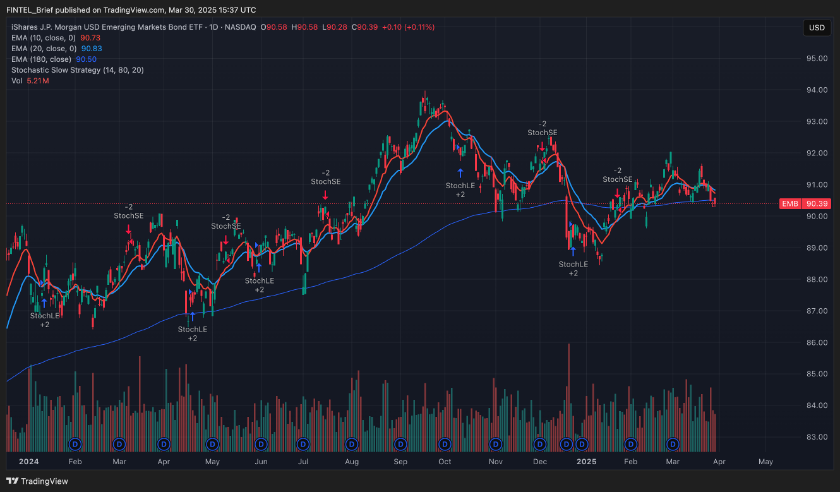Screen dimensions: 840x492
Task: Click the dividend D marker above Jul
Action: click(303, 444)
